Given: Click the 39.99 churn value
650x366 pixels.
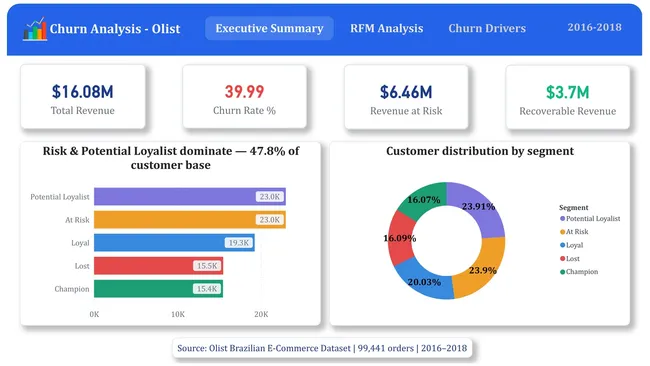Looking at the screenshot, I should [244, 92].
